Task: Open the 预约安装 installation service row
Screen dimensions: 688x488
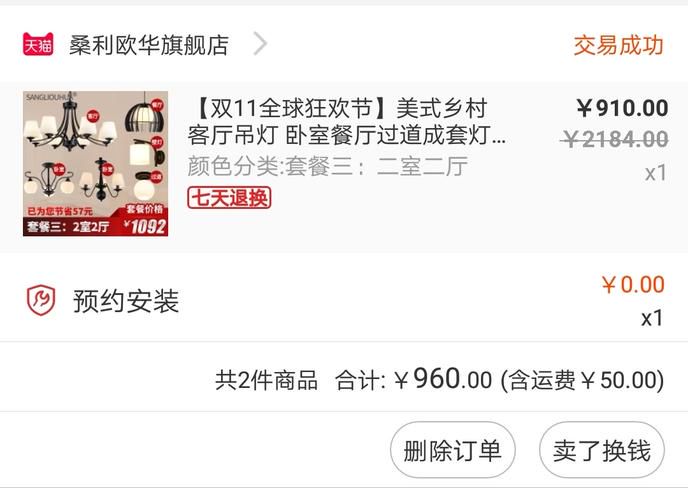Action: pos(344,300)
